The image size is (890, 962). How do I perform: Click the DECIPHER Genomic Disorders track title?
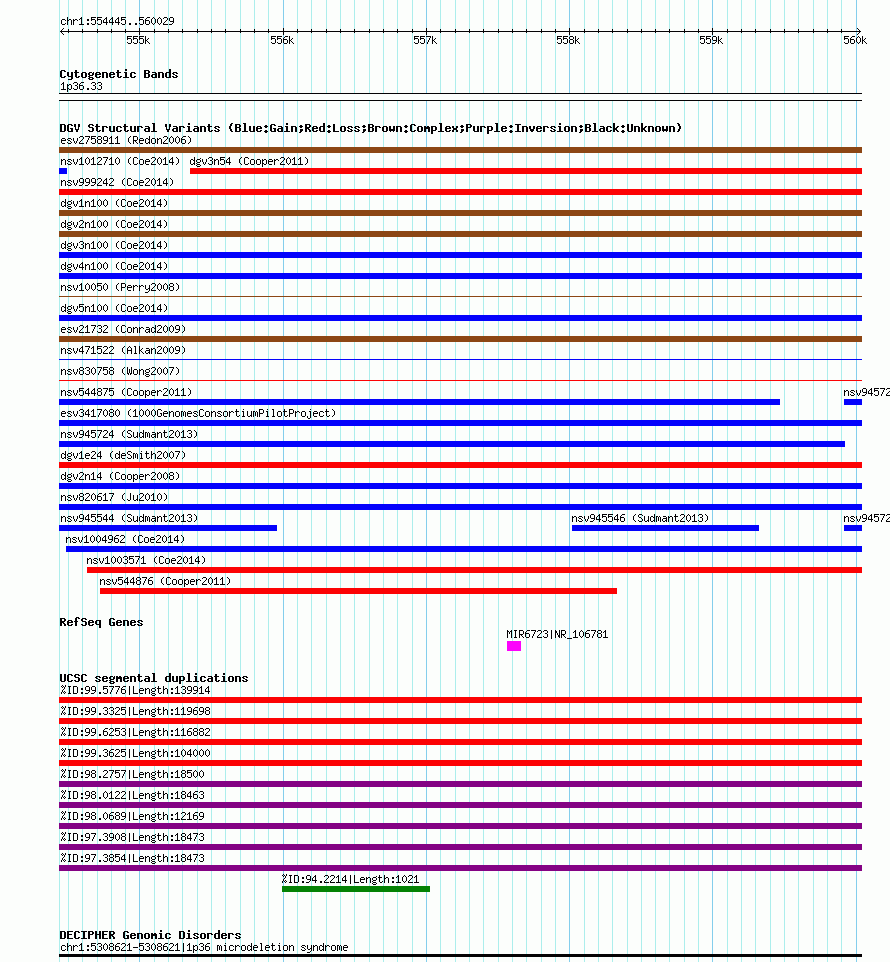[150, 935]
